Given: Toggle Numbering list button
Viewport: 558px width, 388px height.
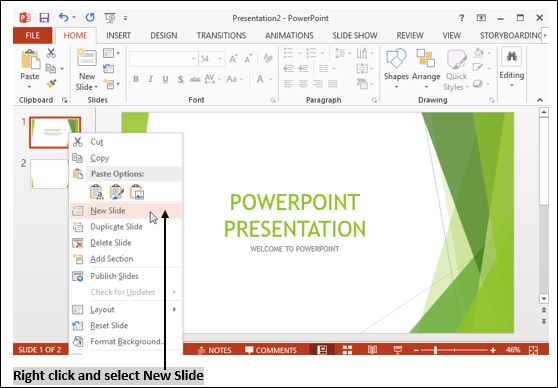Looking at the screenshot, I should click(312, 53).
